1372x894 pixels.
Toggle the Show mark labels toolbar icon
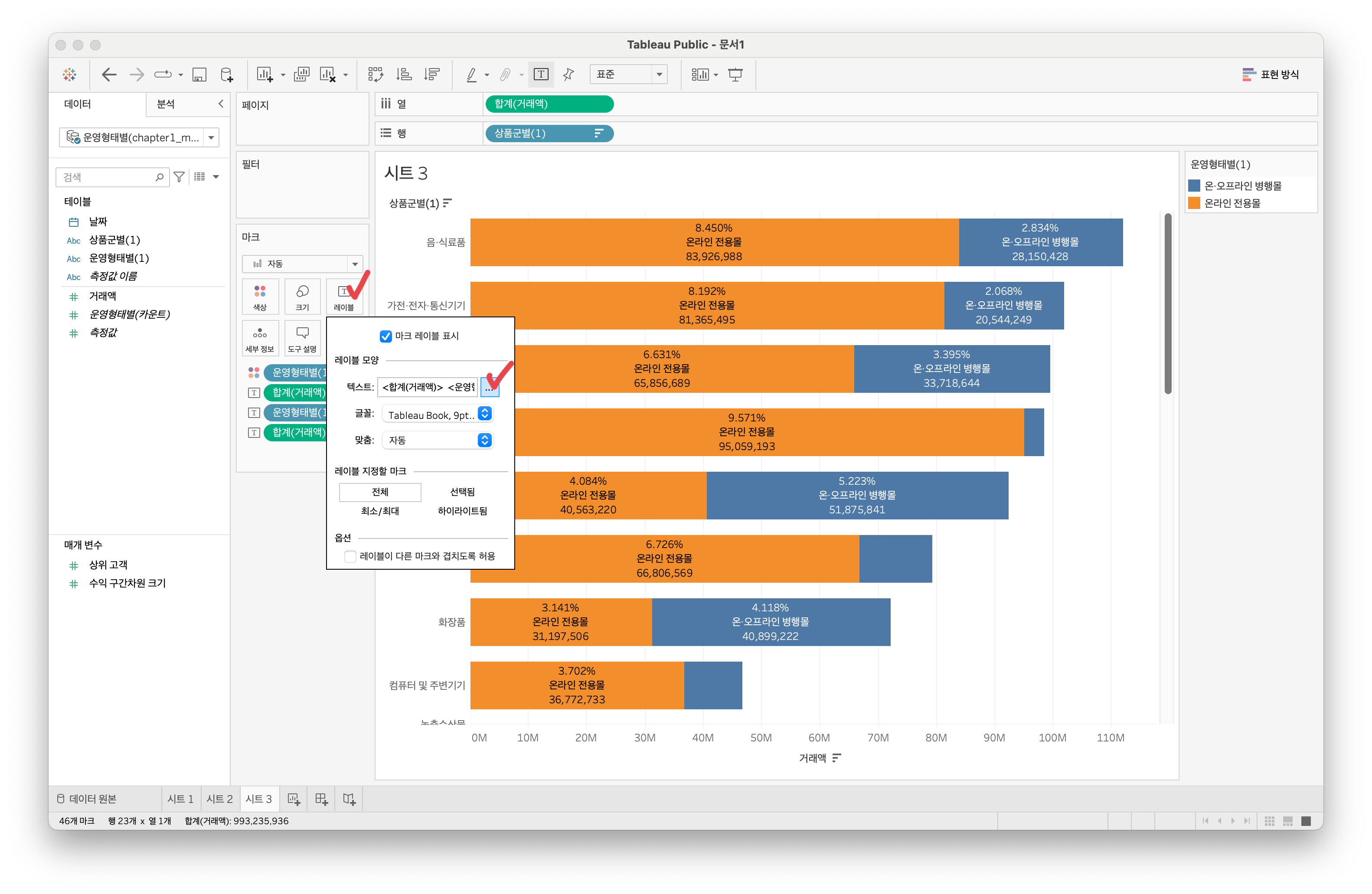click(541, 75)
